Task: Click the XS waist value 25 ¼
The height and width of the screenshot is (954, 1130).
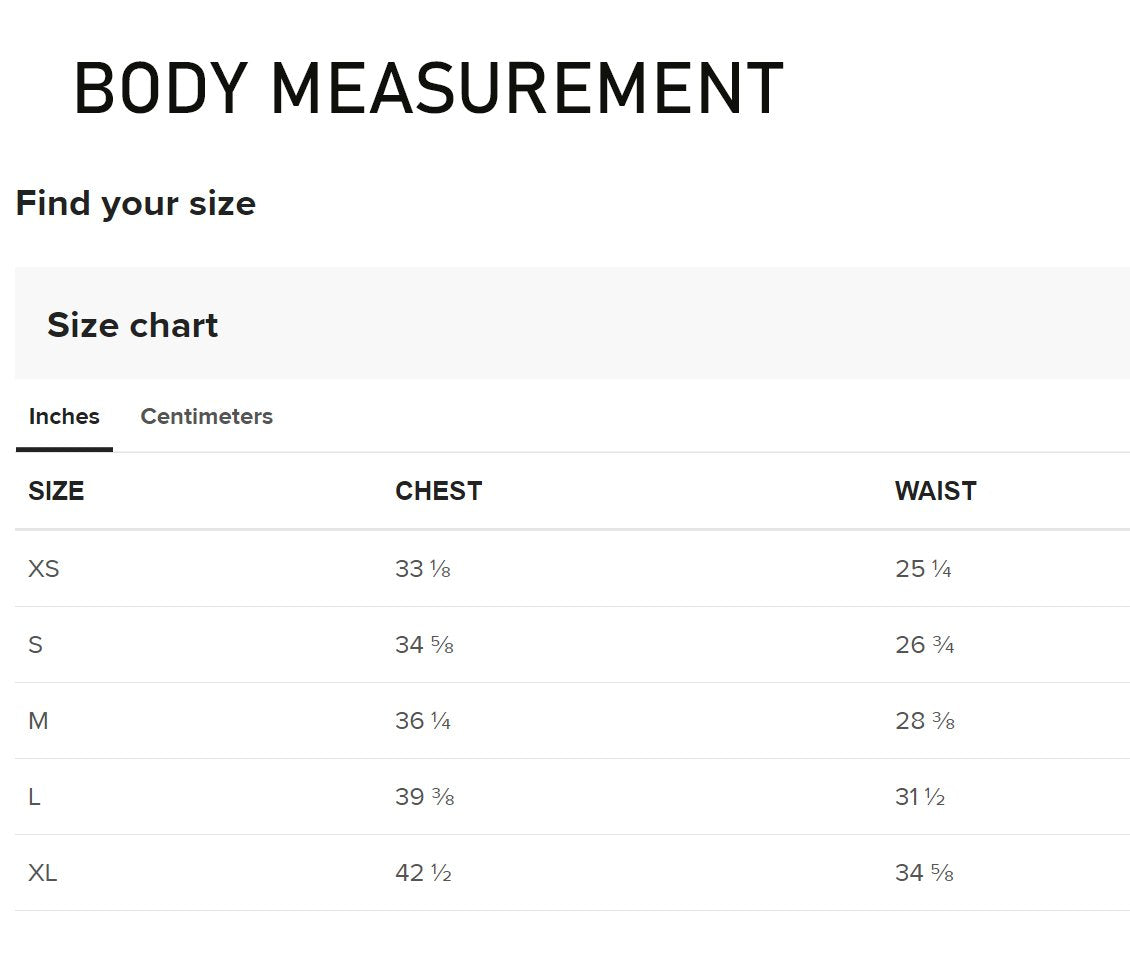Action: point(923,569)
